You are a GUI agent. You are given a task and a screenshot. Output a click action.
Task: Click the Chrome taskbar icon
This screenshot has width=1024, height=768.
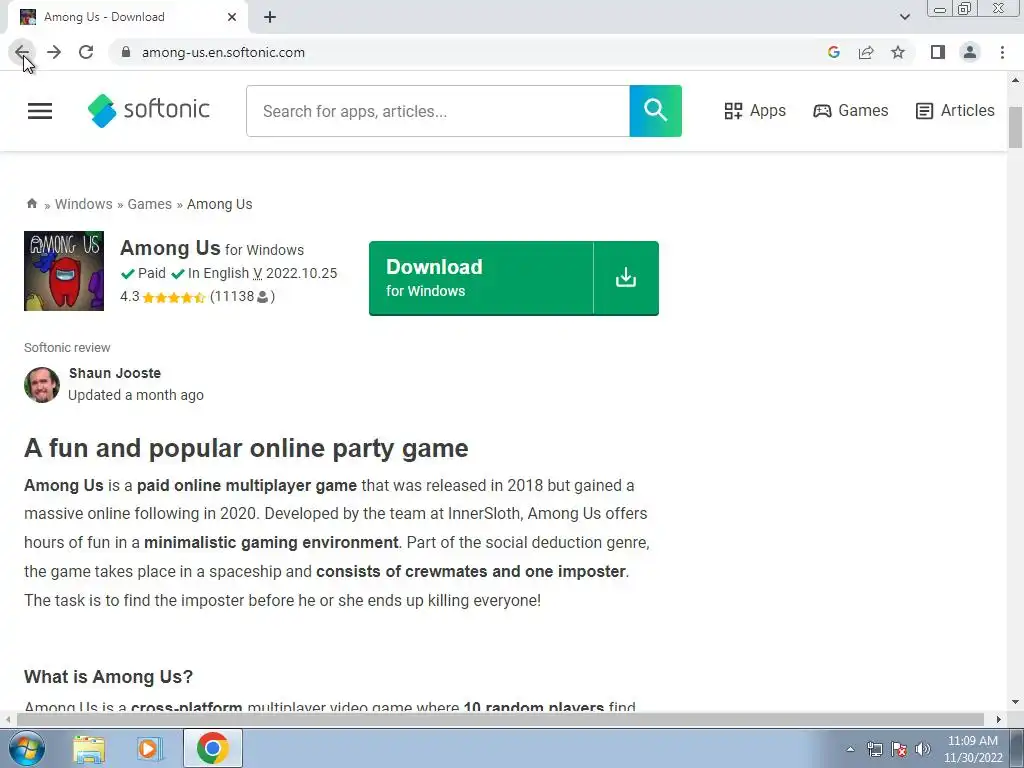(x=213, y=748)
